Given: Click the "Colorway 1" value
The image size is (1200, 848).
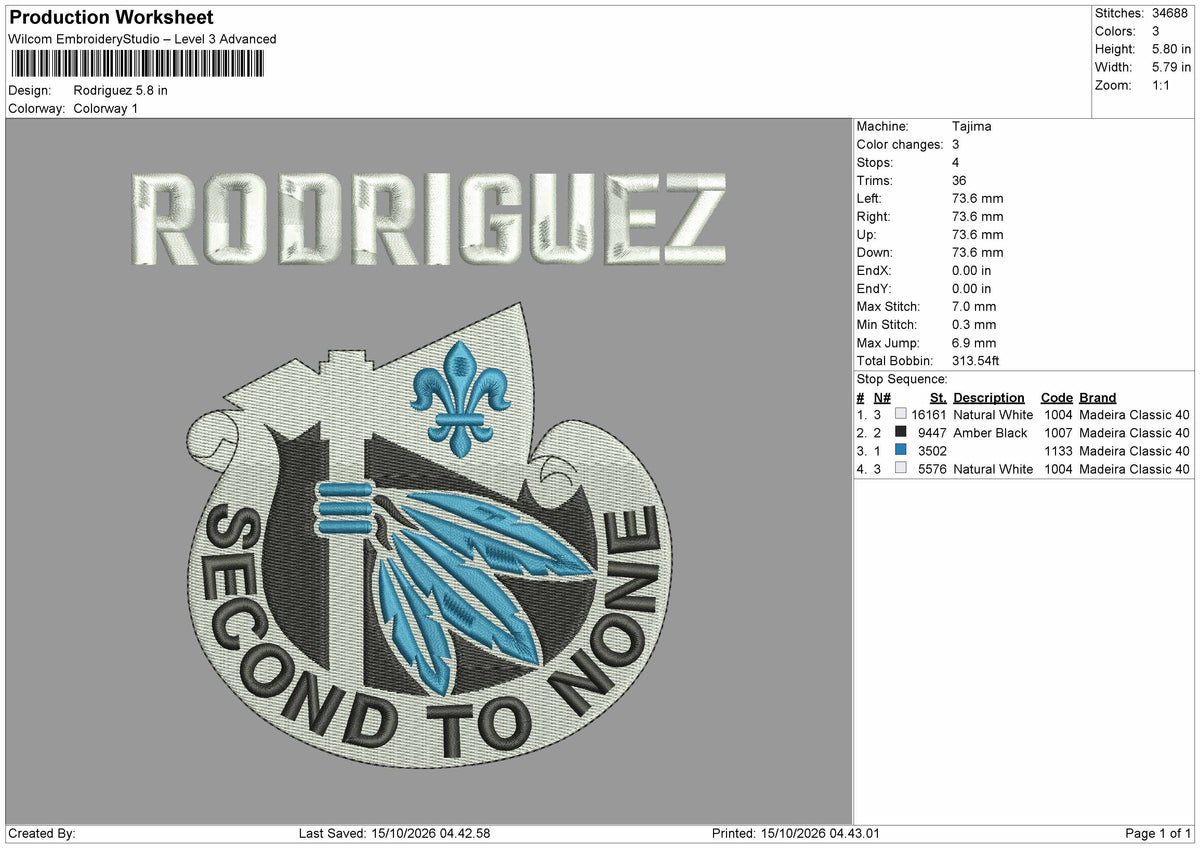Looking at the screenshot, I should (106, 108).
